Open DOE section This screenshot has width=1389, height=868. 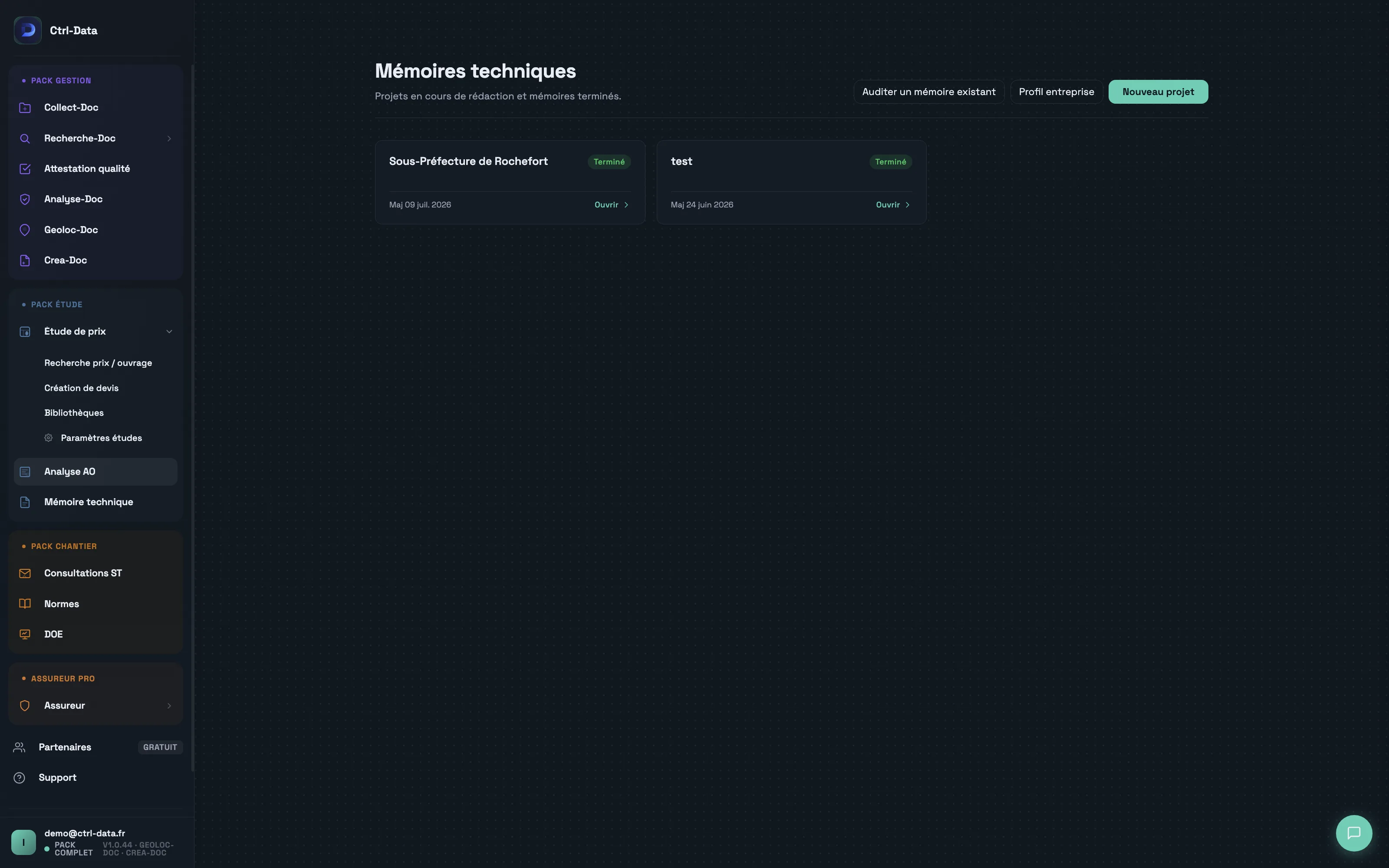[x=95, y=635]
